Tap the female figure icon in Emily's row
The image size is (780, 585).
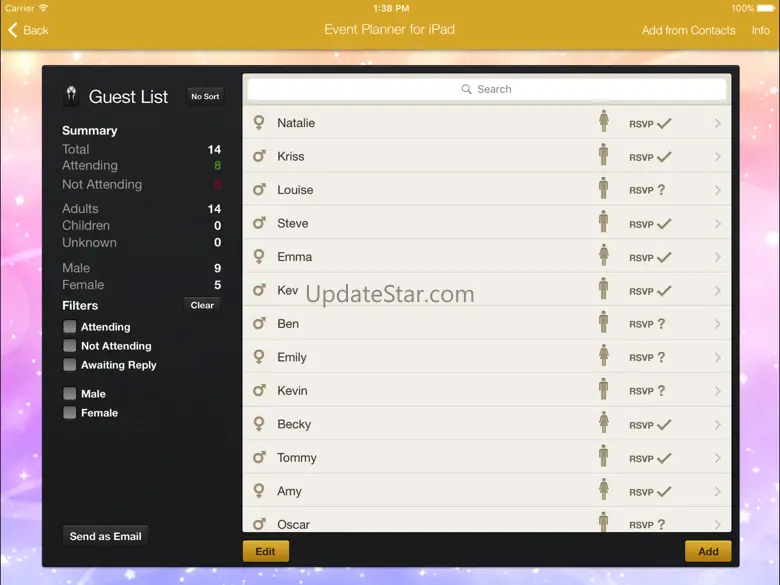[x=603, y=356]
